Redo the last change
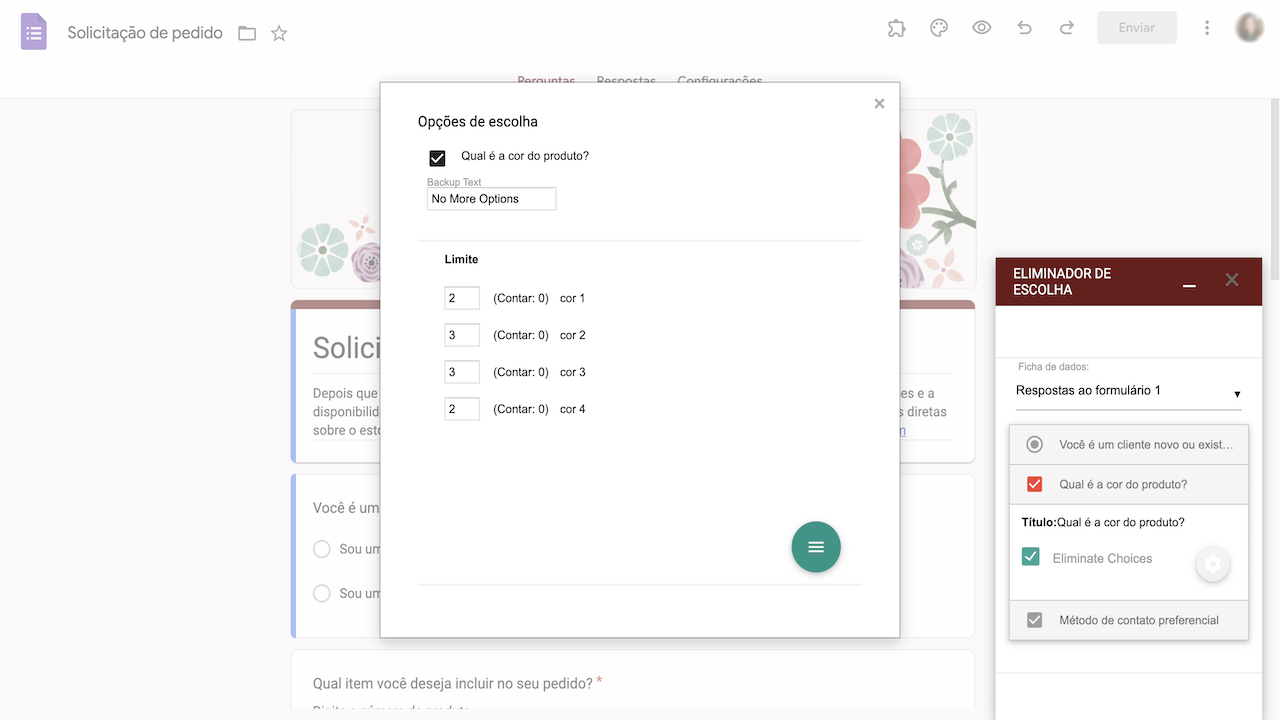This screenshot has height=720, width=1280. point(1067,28)
